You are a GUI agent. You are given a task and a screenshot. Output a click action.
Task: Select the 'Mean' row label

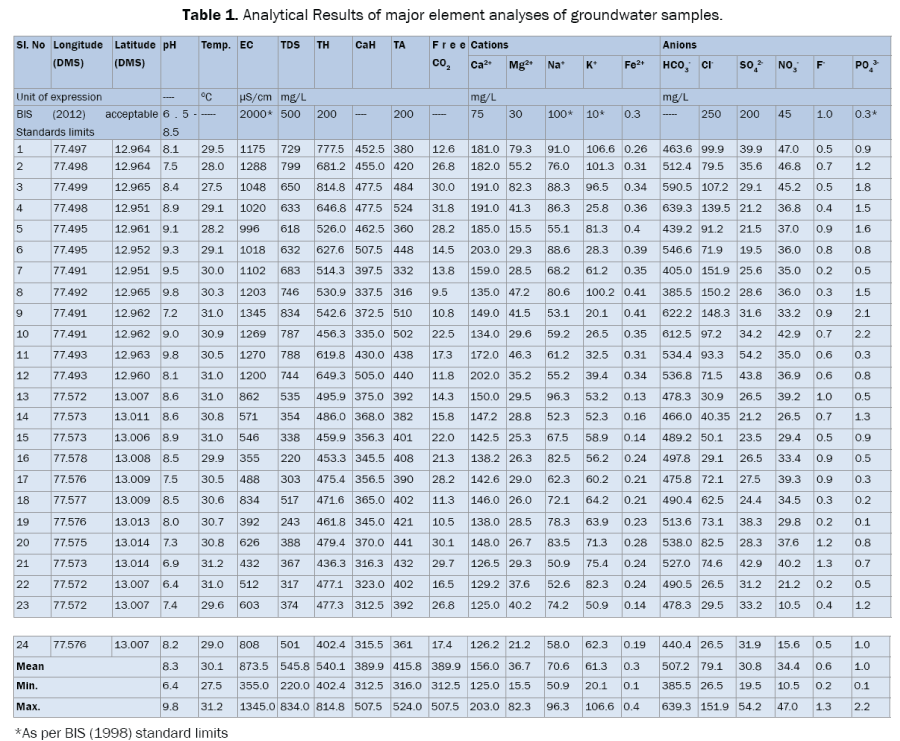click(x=30, y=665)
